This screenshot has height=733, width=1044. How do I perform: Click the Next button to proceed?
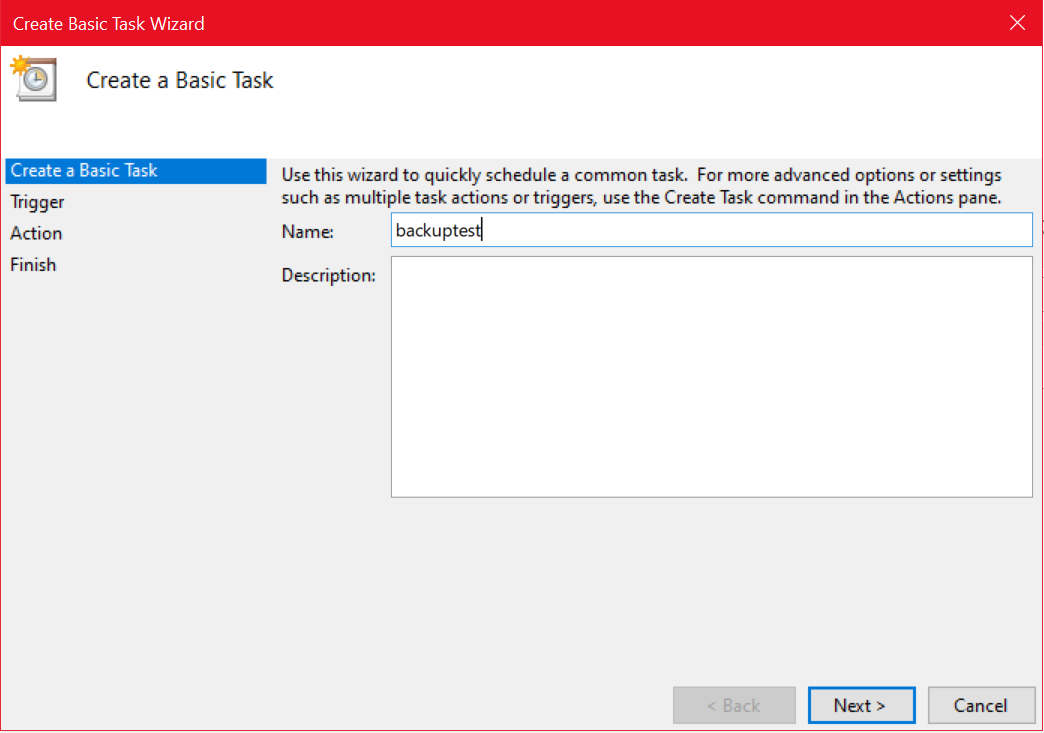(x=861, y=705)
